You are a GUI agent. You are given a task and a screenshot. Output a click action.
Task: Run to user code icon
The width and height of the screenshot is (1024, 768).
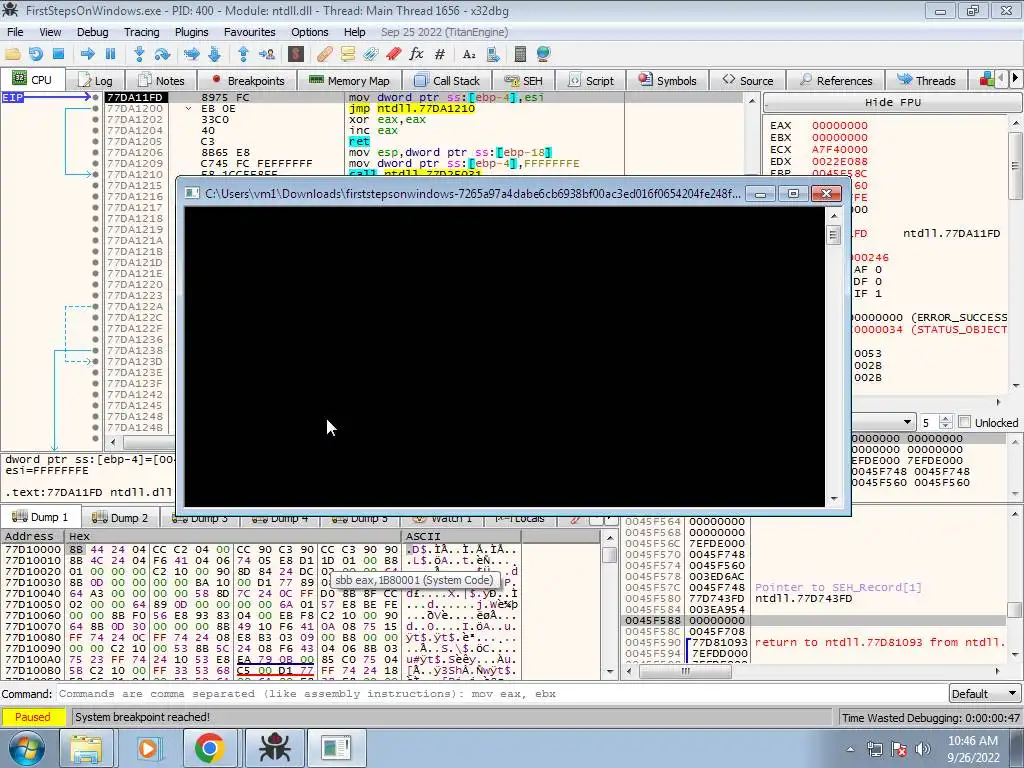(266, 54)
